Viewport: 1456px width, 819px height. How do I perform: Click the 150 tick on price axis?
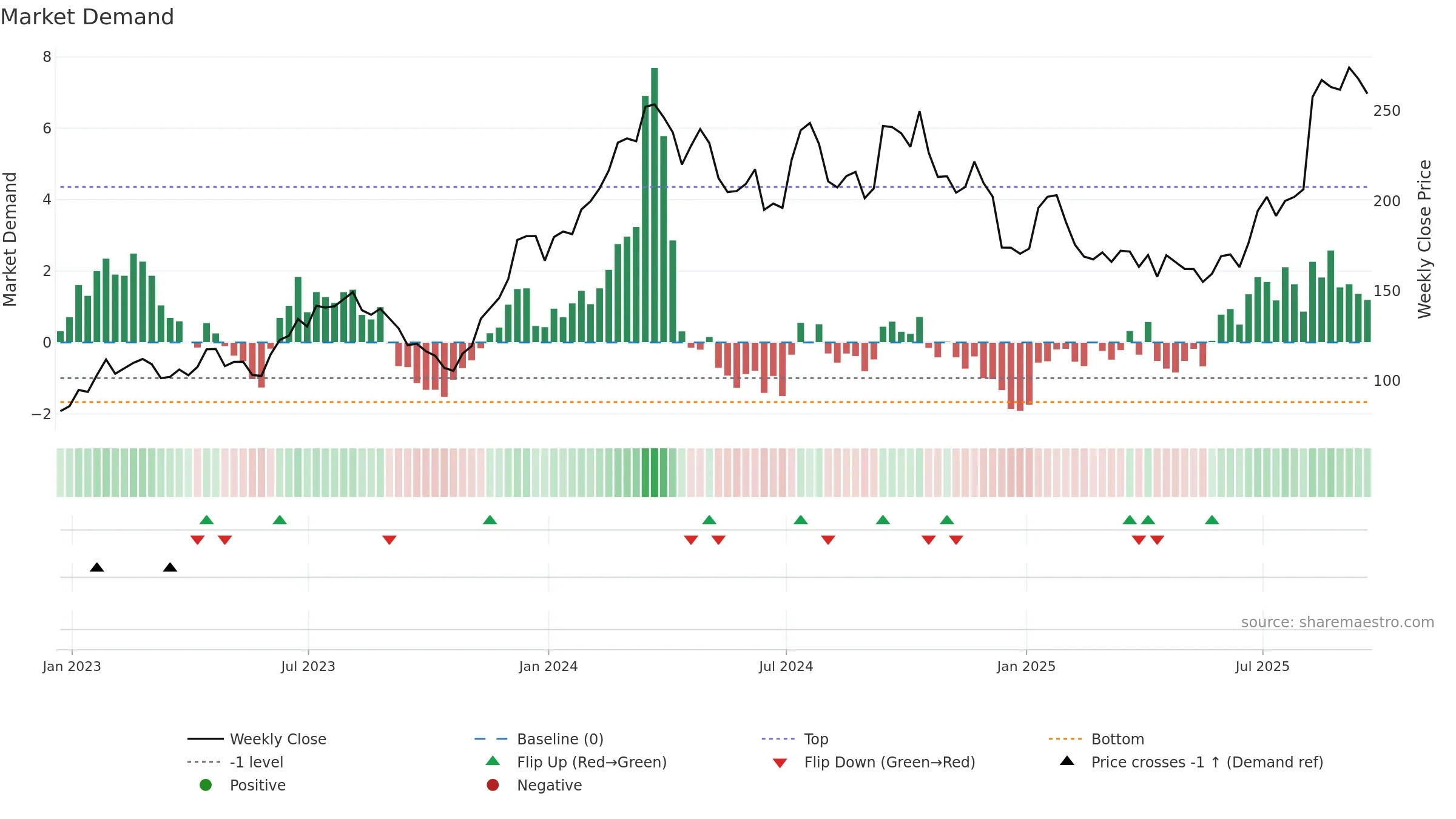(1387, 291)
